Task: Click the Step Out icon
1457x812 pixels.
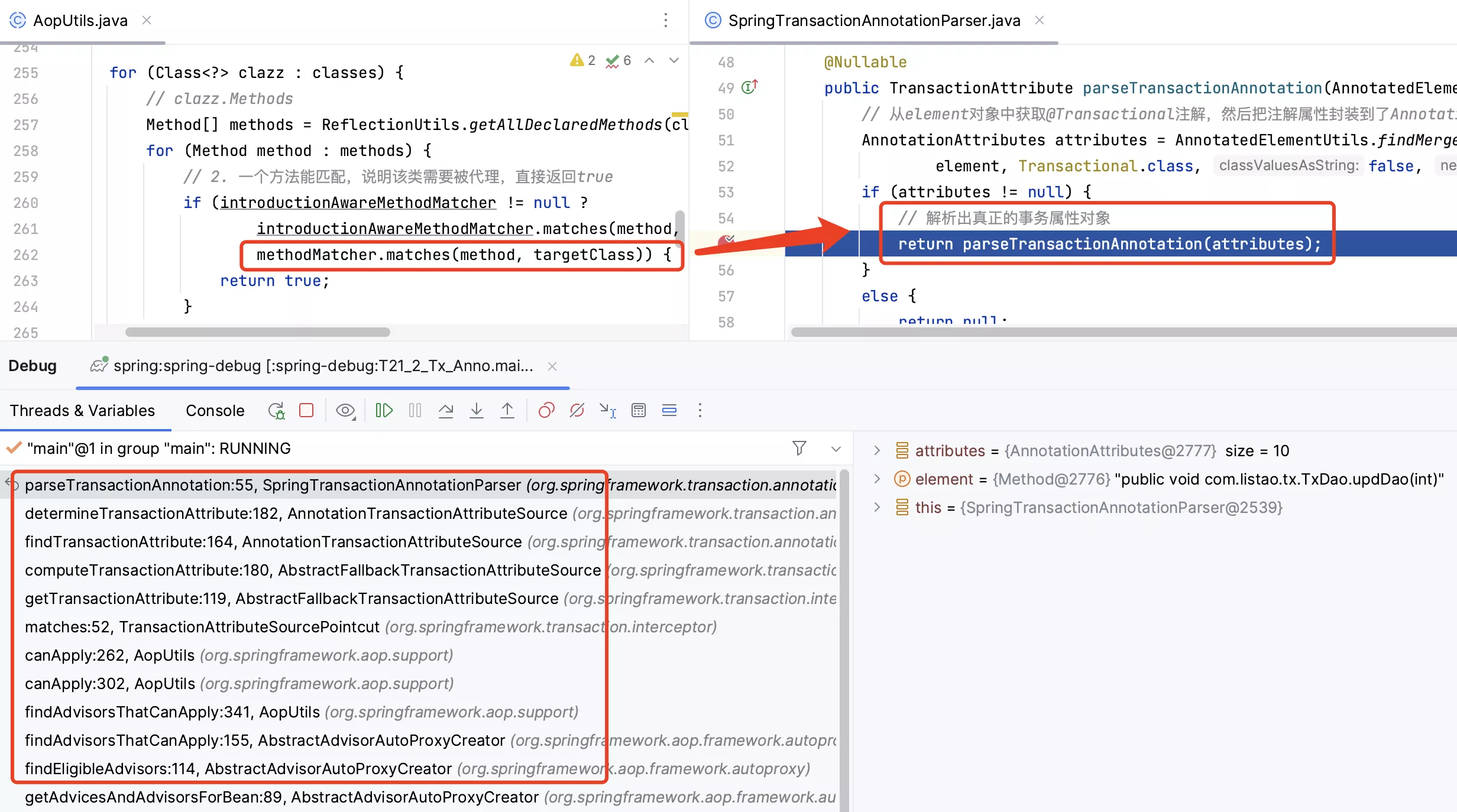Action: [507, 410]
